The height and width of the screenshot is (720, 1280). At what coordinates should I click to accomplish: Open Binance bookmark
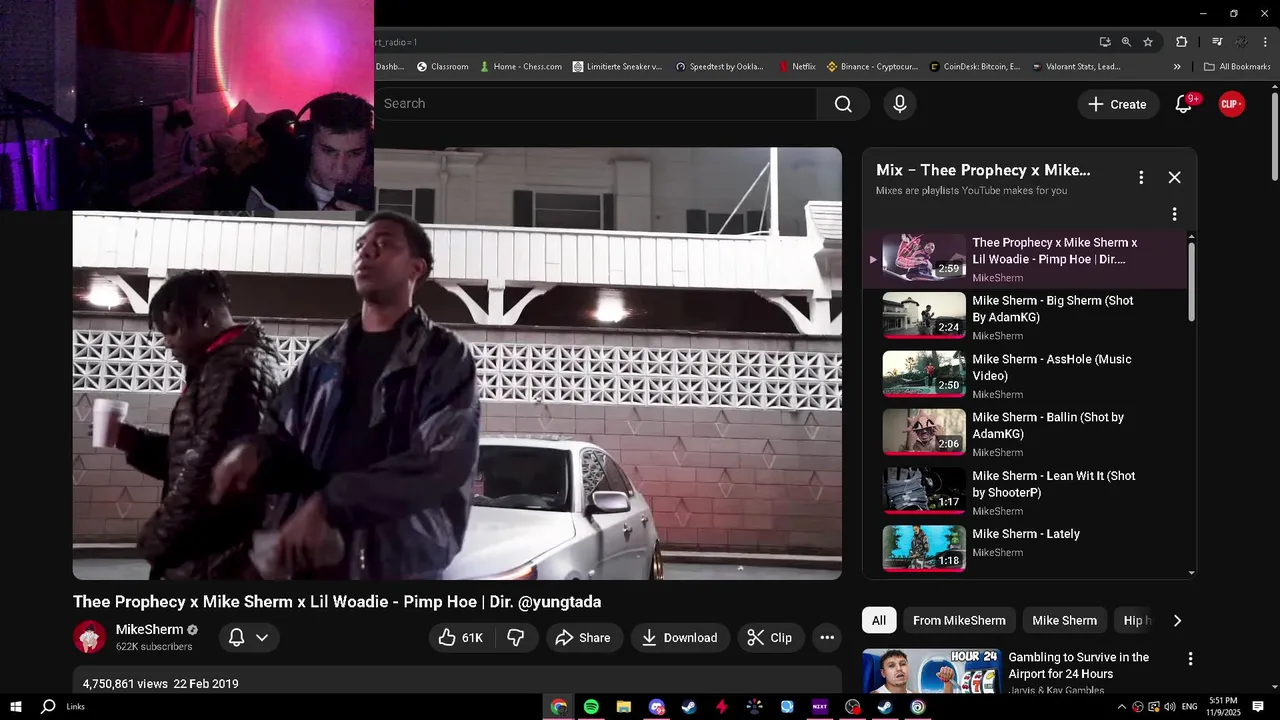click(872, 67)
